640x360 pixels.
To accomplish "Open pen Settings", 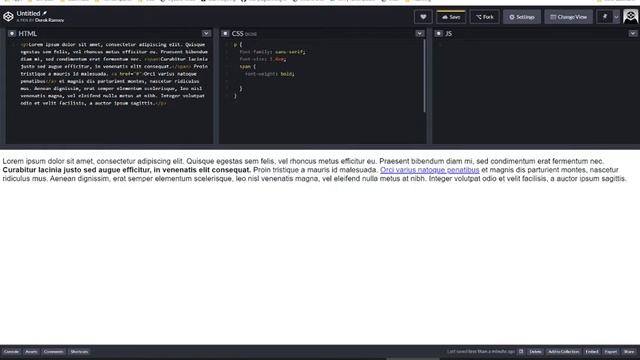I will coord(522,17).
